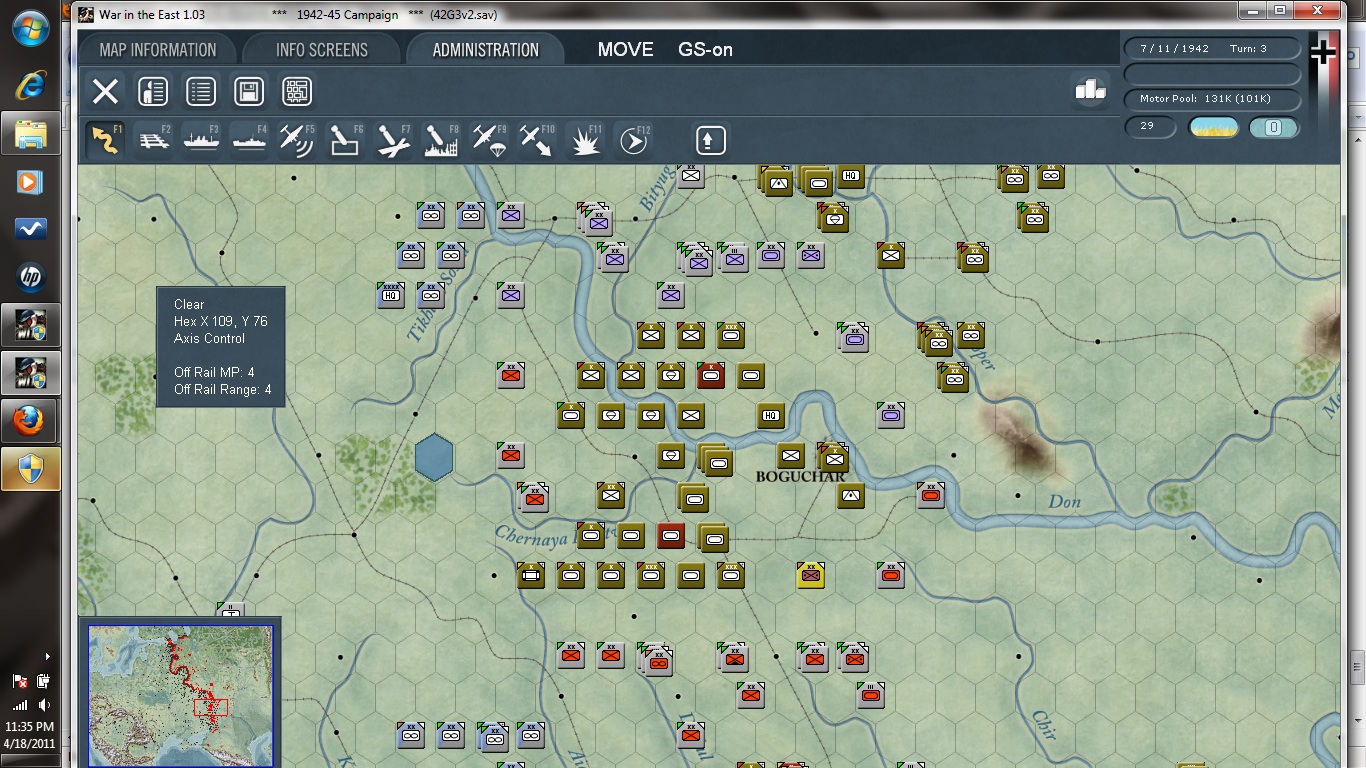Select the yellow highlighted unit counter

click(x=811, y=575)
